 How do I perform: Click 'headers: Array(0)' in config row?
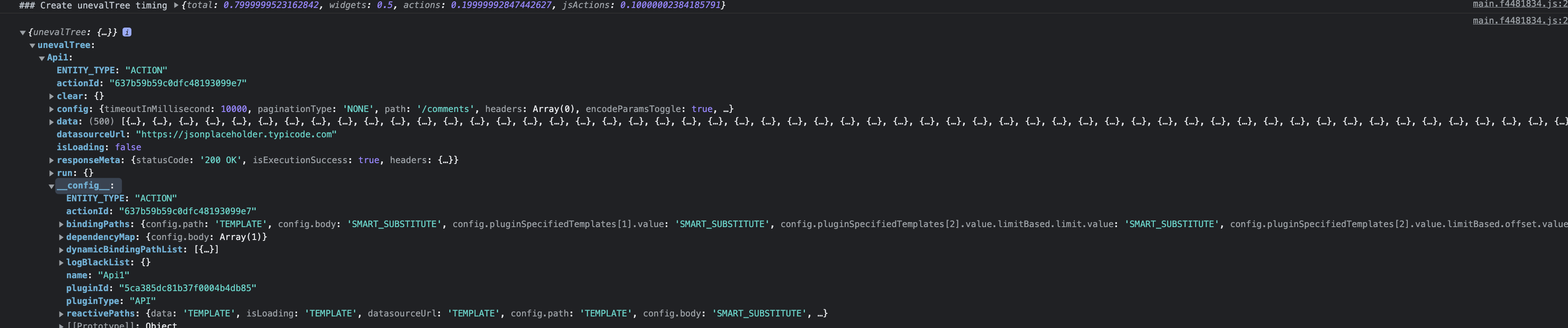pos(530,109)
